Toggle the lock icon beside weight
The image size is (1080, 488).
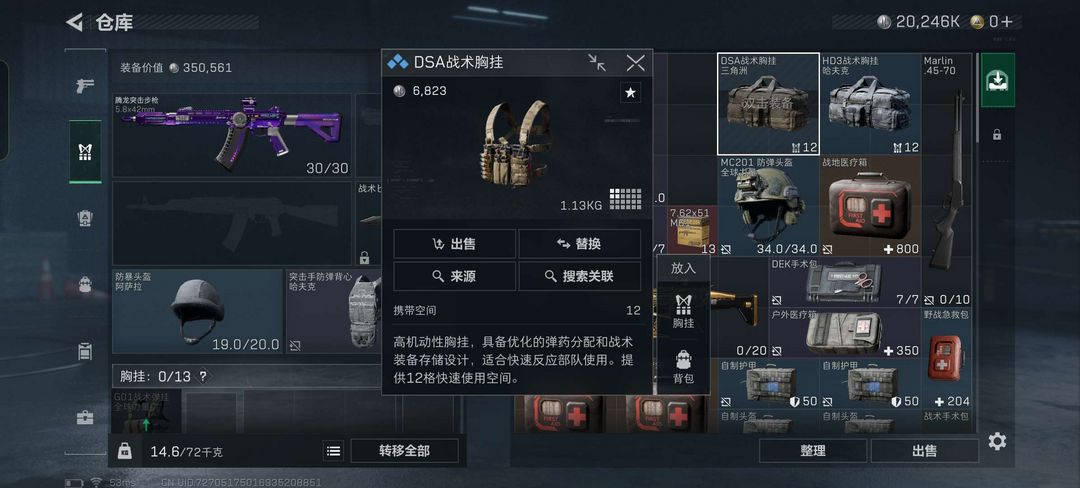[x=125, y=451]
